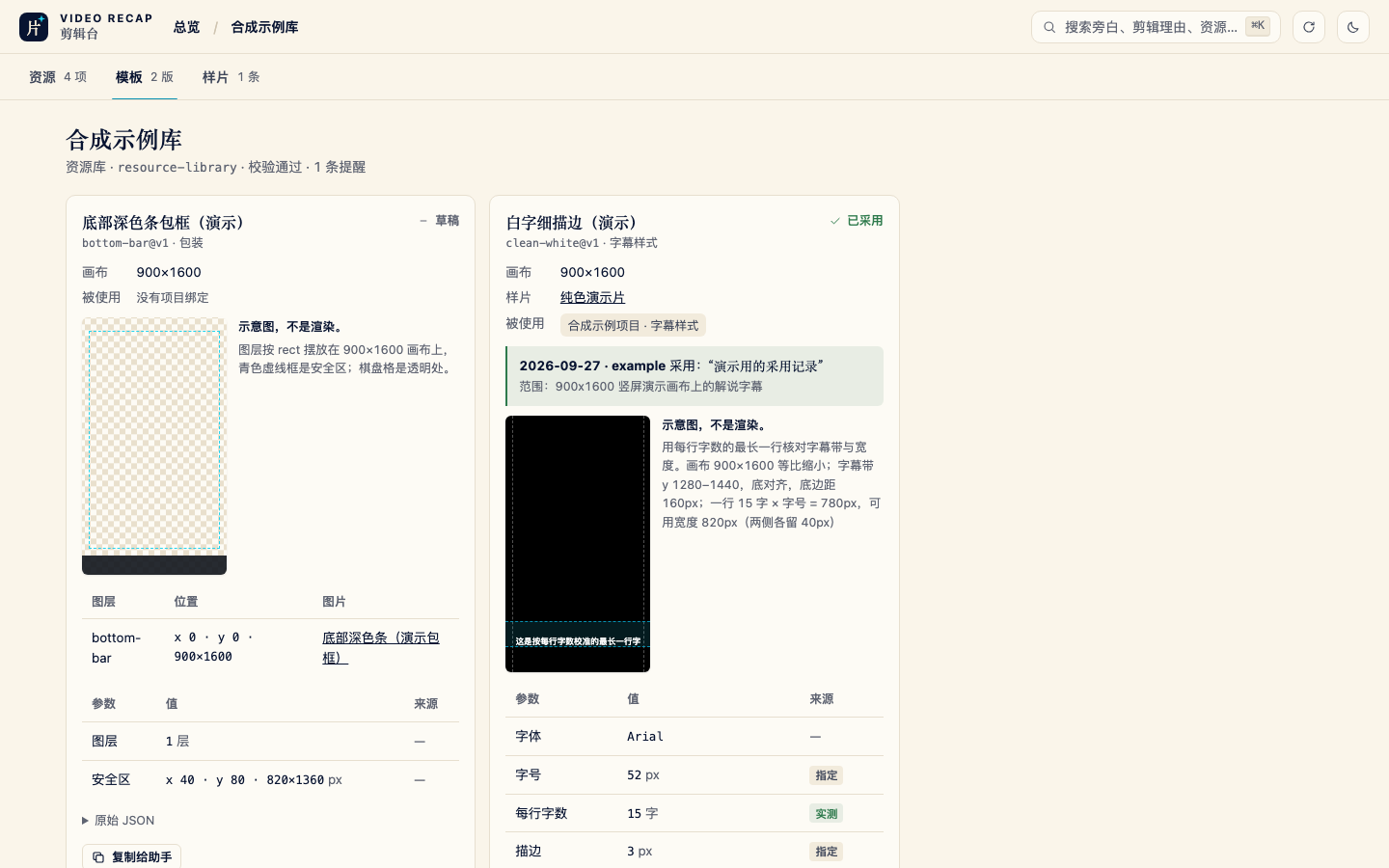1389x868 pixels.
Task: Select the 模板 tab
Action: [x=145, y=77]
